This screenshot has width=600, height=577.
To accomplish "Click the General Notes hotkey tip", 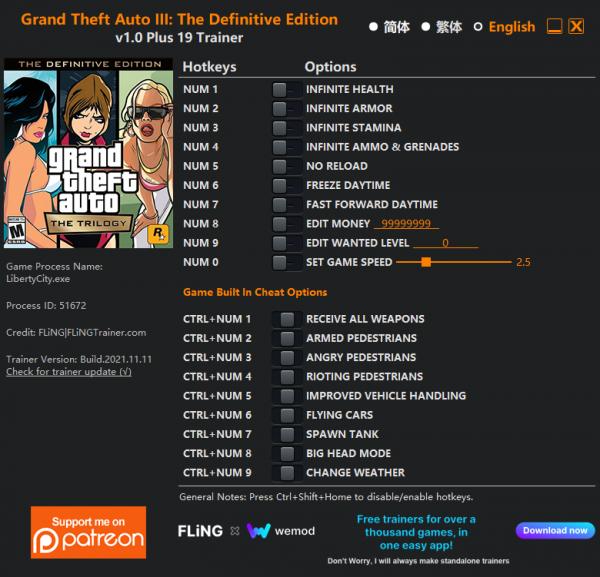I will tap(326, 497).
